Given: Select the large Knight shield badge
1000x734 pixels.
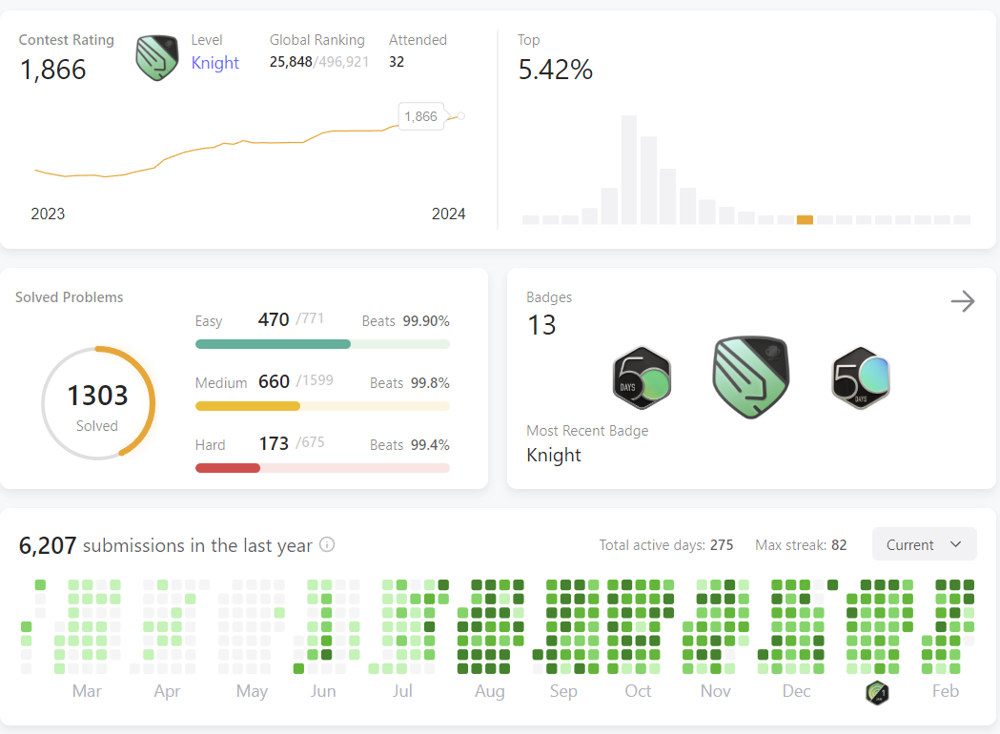Looking at the screenshot, I should point(752,377).
